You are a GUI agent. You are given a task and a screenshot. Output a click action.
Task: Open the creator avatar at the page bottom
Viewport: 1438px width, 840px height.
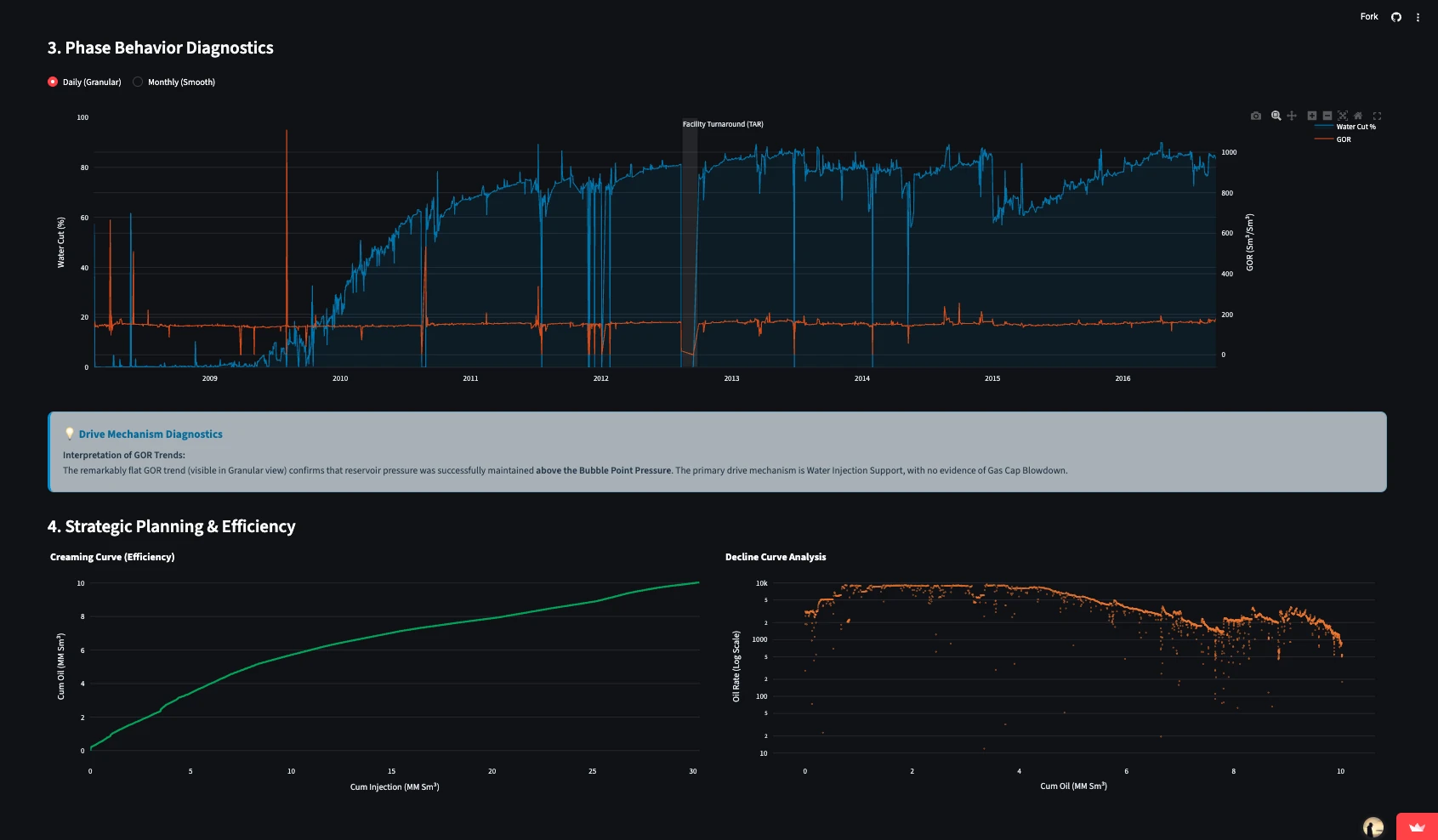click(x=1373, y=826)
